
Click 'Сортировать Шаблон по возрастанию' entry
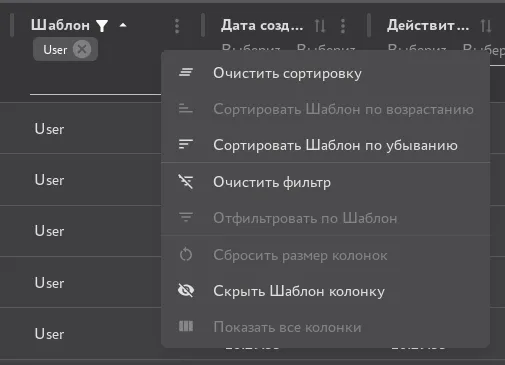(x=325, y=109)
